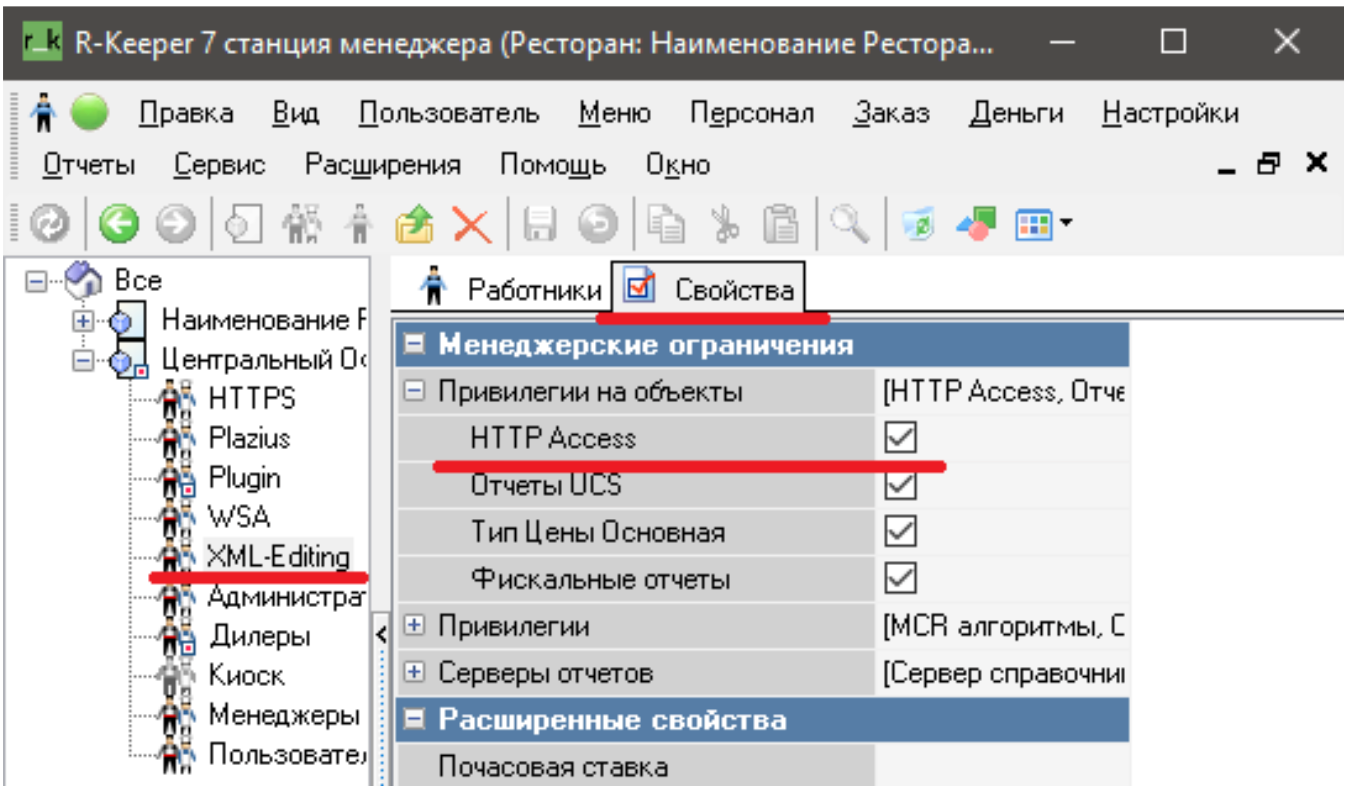Click the gray undo icon
The width and height of the screenshot is (1349, 805).
click(598, 224)
